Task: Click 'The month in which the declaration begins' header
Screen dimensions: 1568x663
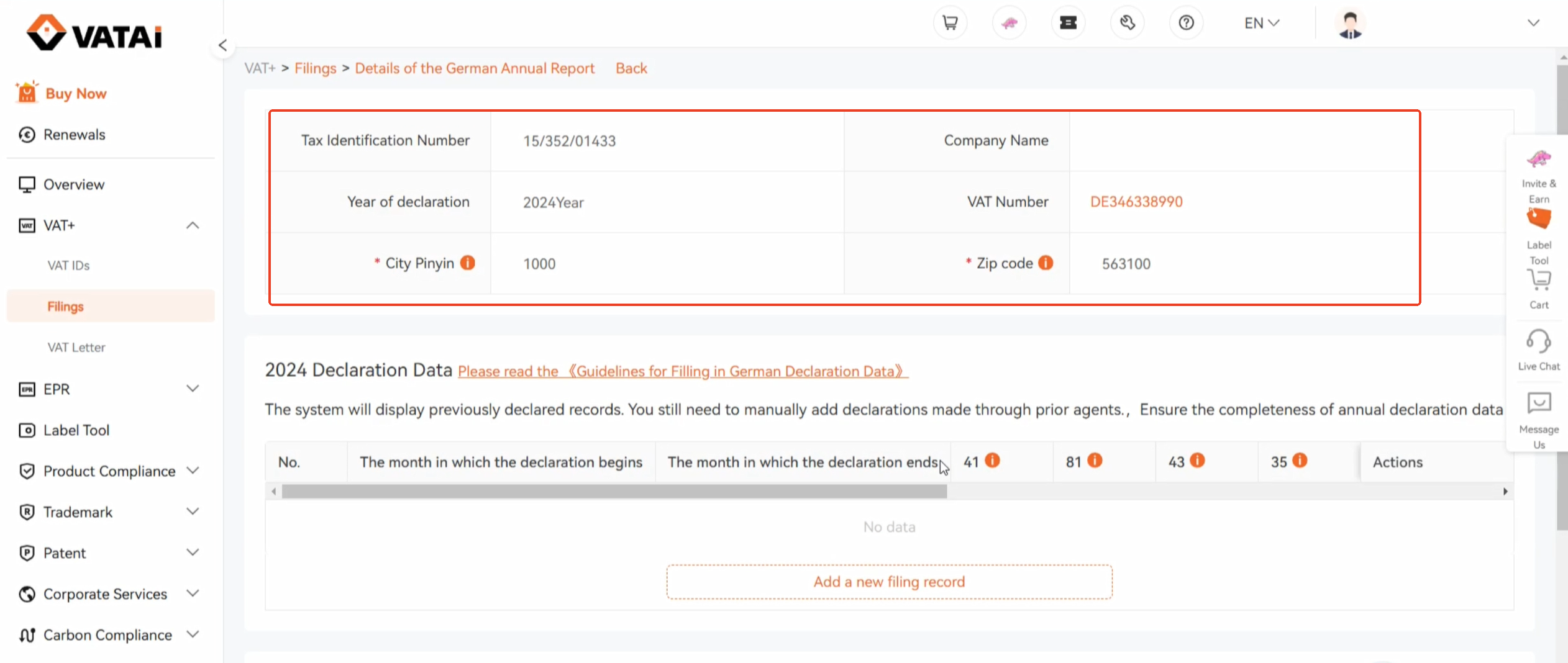Action: 501,462
